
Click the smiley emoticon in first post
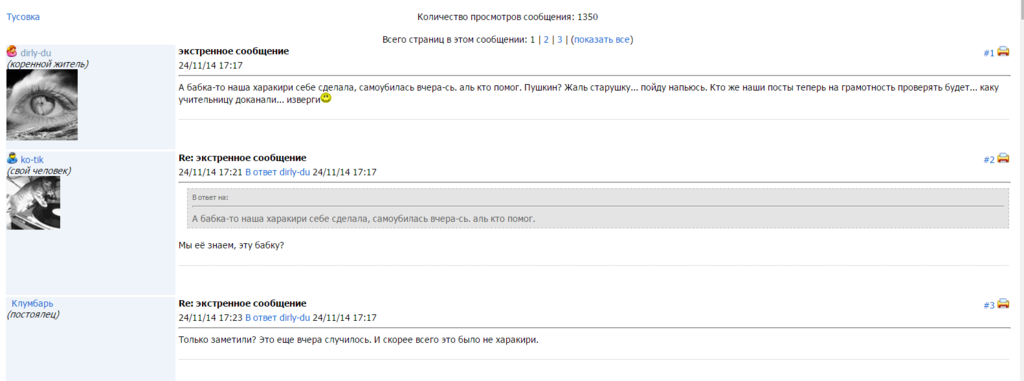coord(327,99)
